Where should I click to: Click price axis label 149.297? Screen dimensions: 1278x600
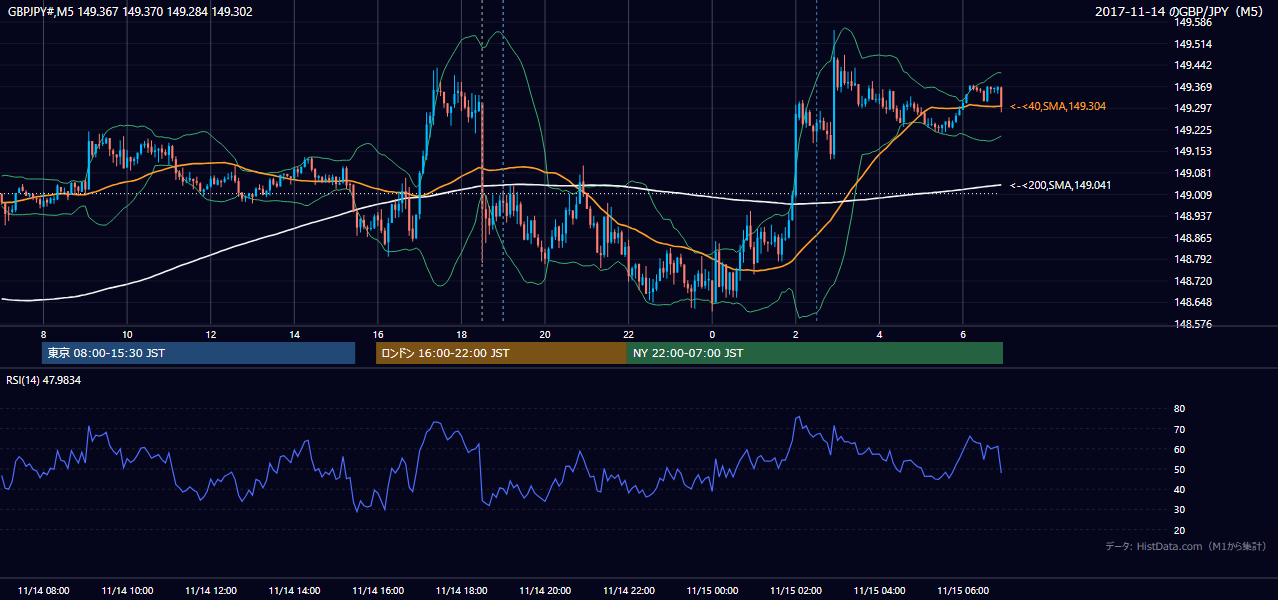click(1193, 108)
